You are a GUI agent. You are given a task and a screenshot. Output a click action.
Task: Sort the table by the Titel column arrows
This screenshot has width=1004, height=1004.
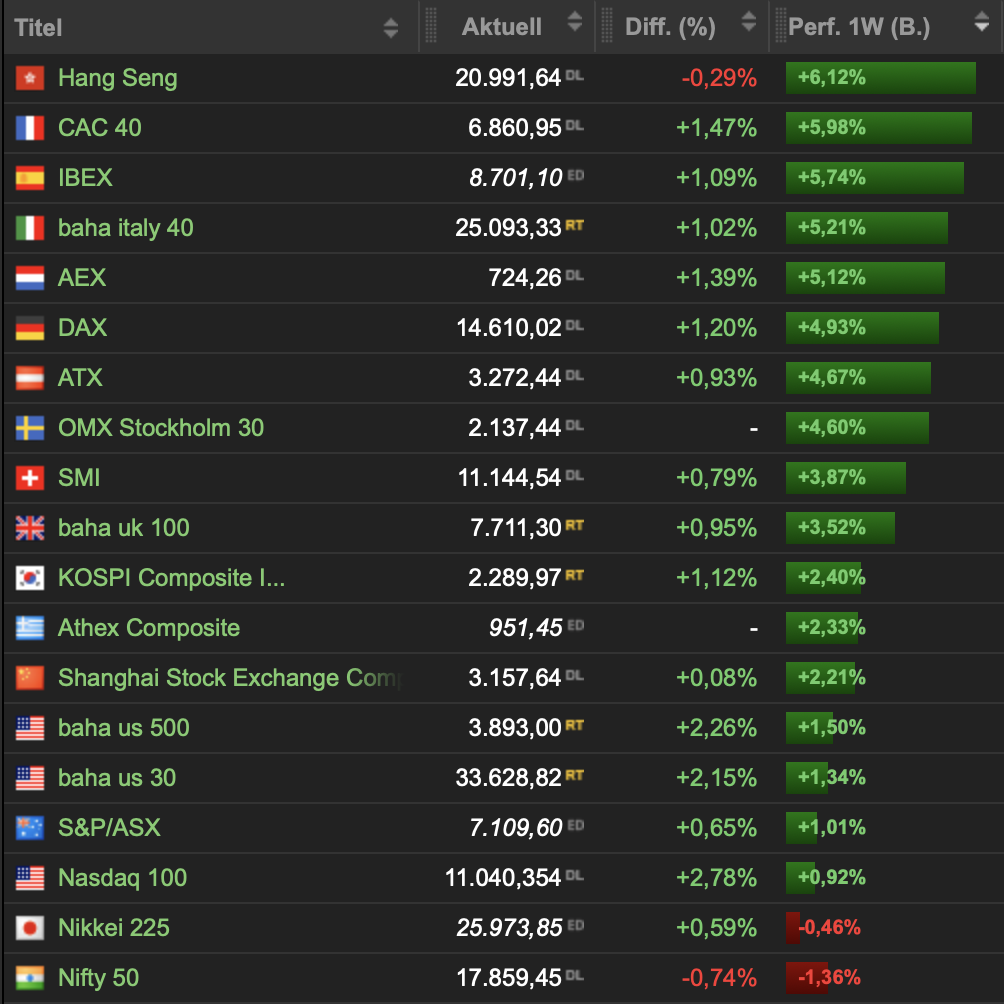pos(391,28)
